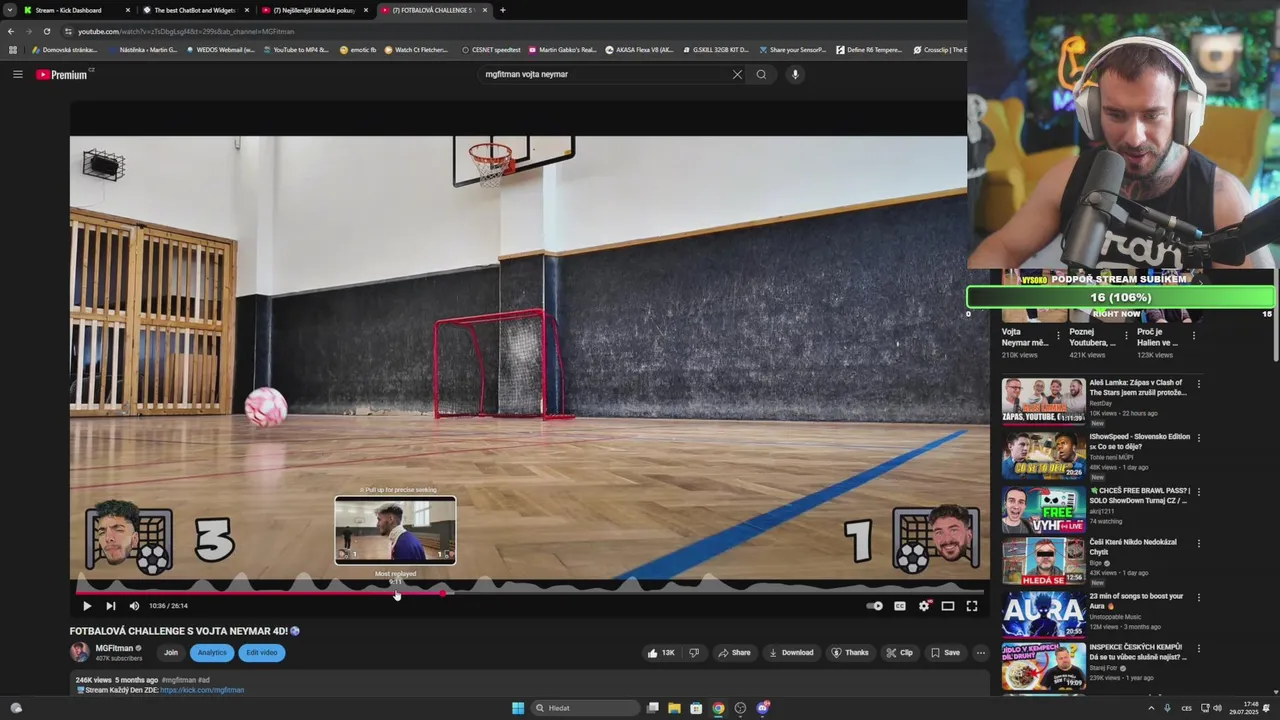Viewport: 1280px width, 720px height.
Task: Mute the video volume
Action: point(134,606)
